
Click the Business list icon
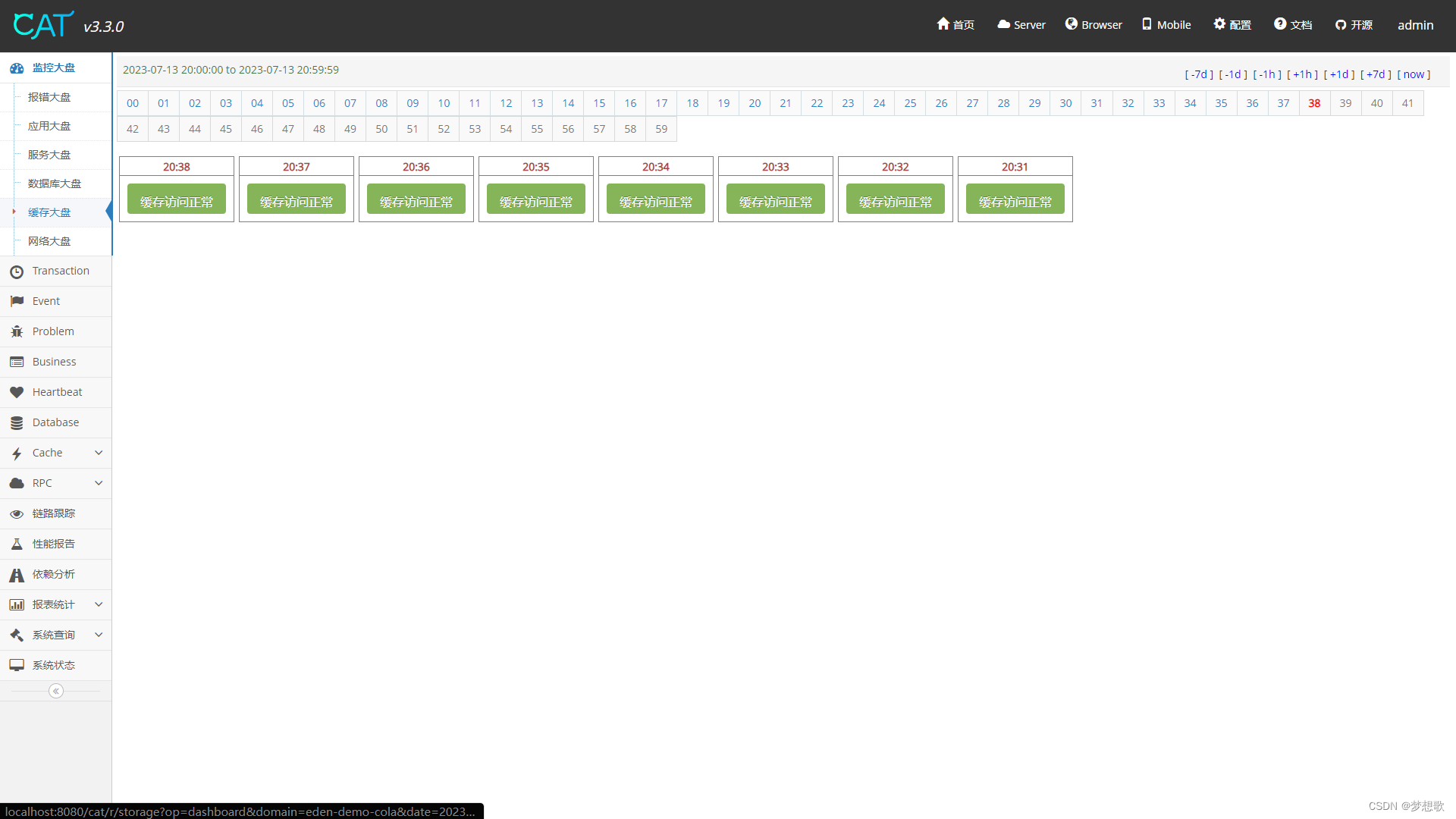click(x=17, y=362)
